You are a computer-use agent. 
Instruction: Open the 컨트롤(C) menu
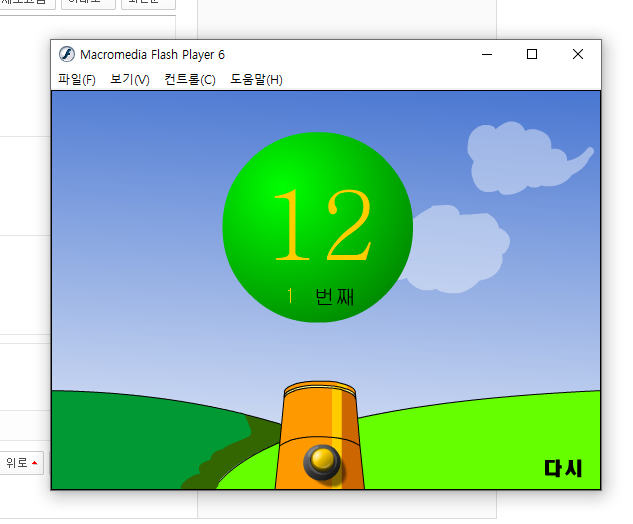click(x=190, y=80)
